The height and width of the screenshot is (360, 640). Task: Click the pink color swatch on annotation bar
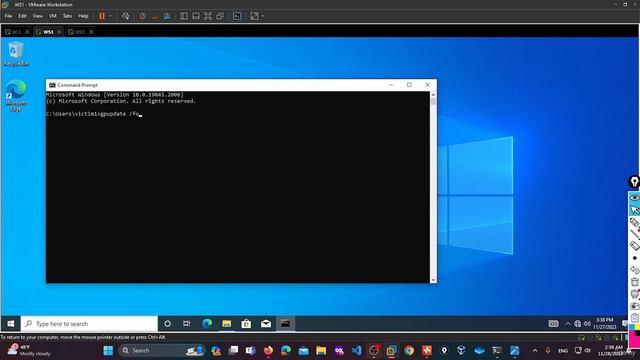(634, 341)
